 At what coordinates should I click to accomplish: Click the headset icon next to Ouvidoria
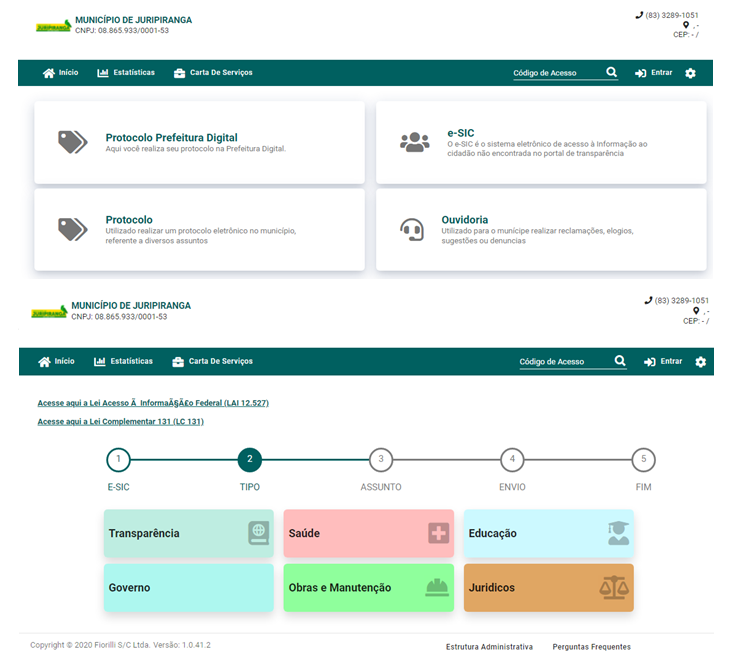pos(411,229)
